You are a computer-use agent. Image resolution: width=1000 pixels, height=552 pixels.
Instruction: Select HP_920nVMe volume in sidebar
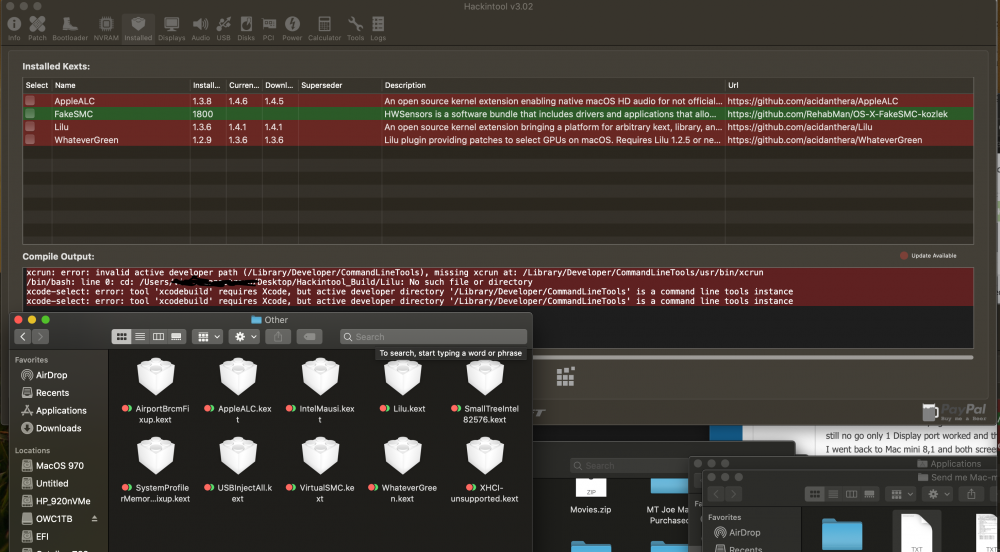pos(54,501)
